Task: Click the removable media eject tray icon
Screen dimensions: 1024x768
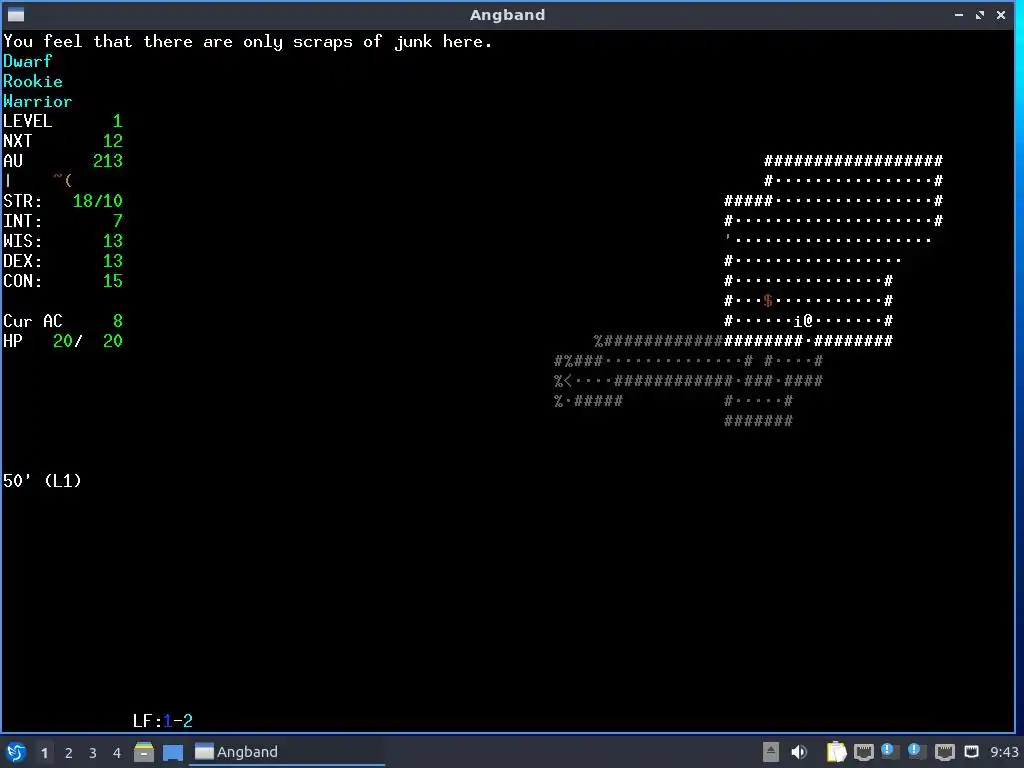Action: tap(771, 752)
